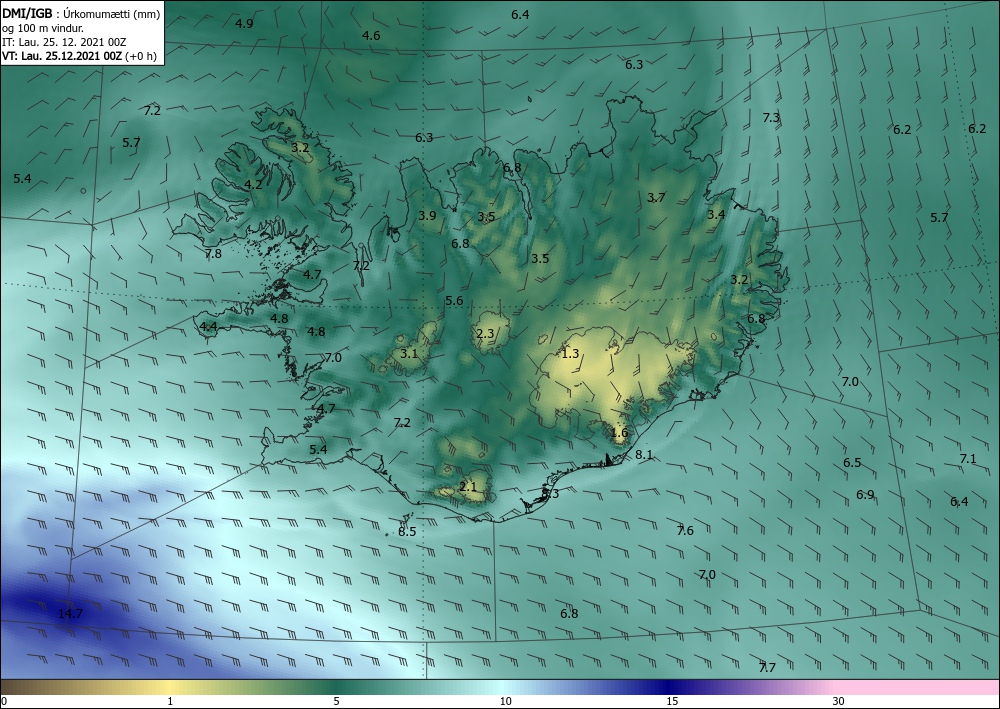Select the 3.7 reading in northeast Iceland

pyautogui.click(x=656, y=198)
